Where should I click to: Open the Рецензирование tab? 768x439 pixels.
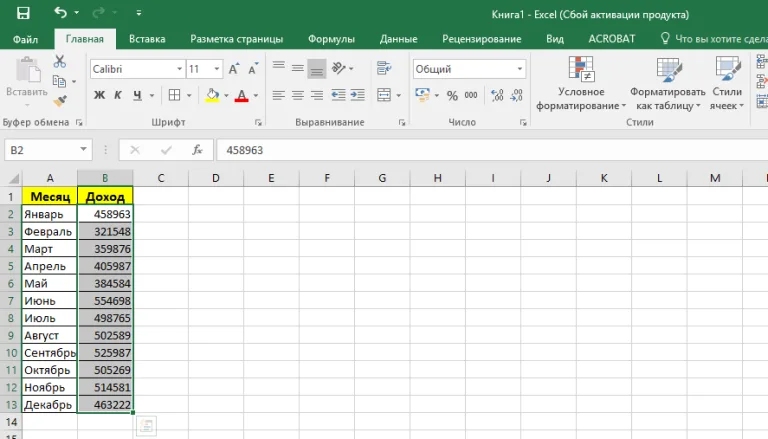[481, 39]
